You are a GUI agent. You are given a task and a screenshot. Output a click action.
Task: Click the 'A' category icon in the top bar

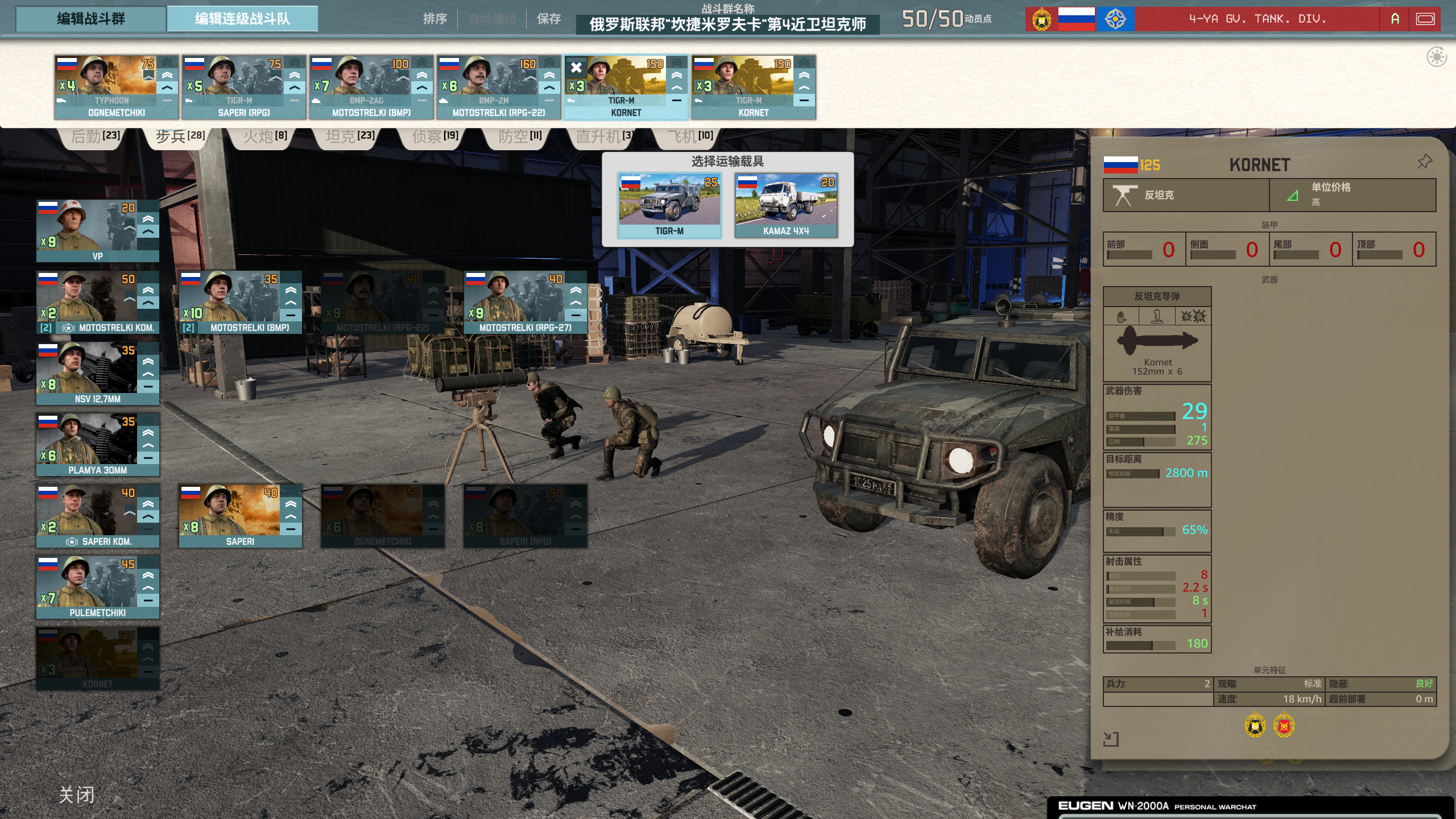click(x=1395, y=19)
